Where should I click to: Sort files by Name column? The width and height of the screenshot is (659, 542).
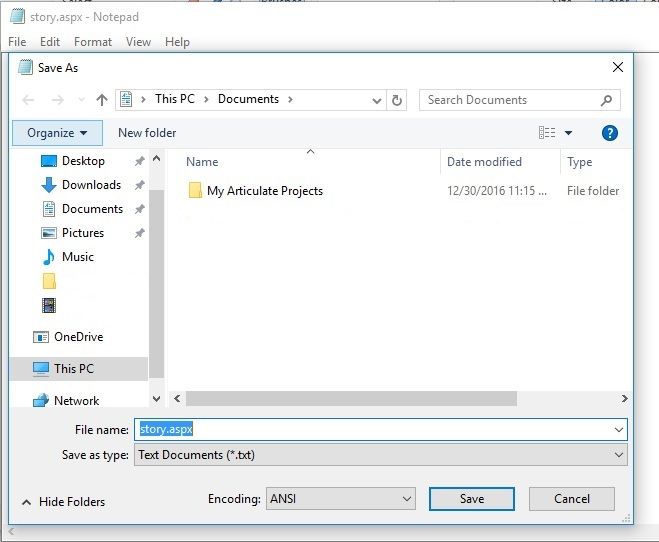click(x=202, y=162)
